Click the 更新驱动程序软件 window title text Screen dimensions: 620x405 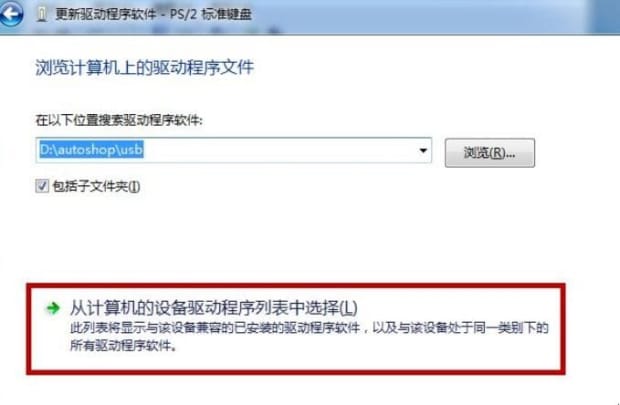(106, 14)
